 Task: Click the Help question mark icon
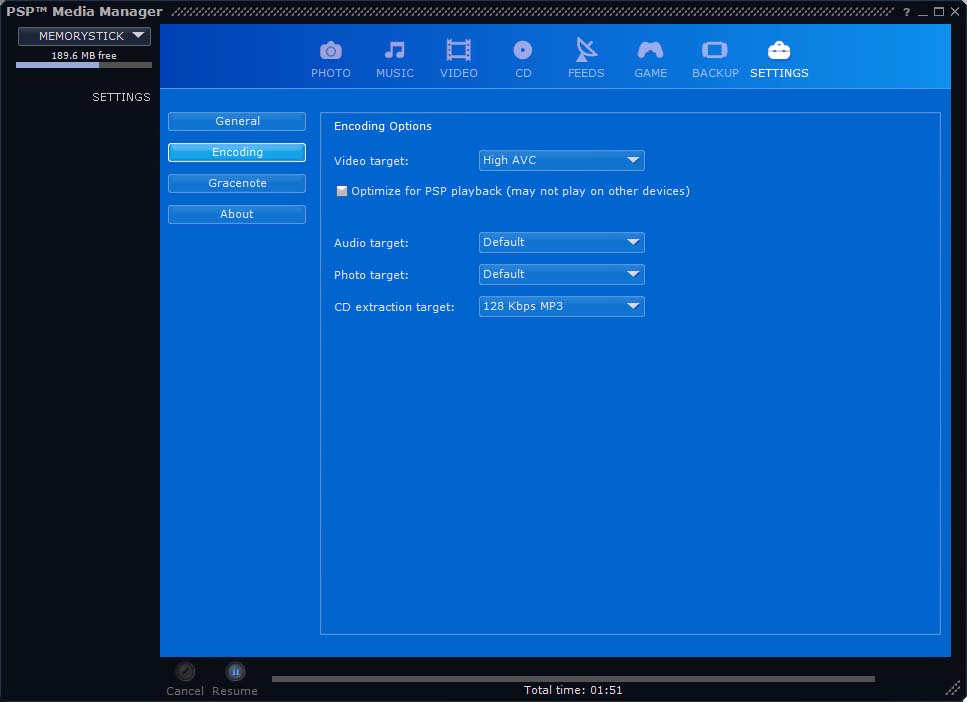[907, 12]
